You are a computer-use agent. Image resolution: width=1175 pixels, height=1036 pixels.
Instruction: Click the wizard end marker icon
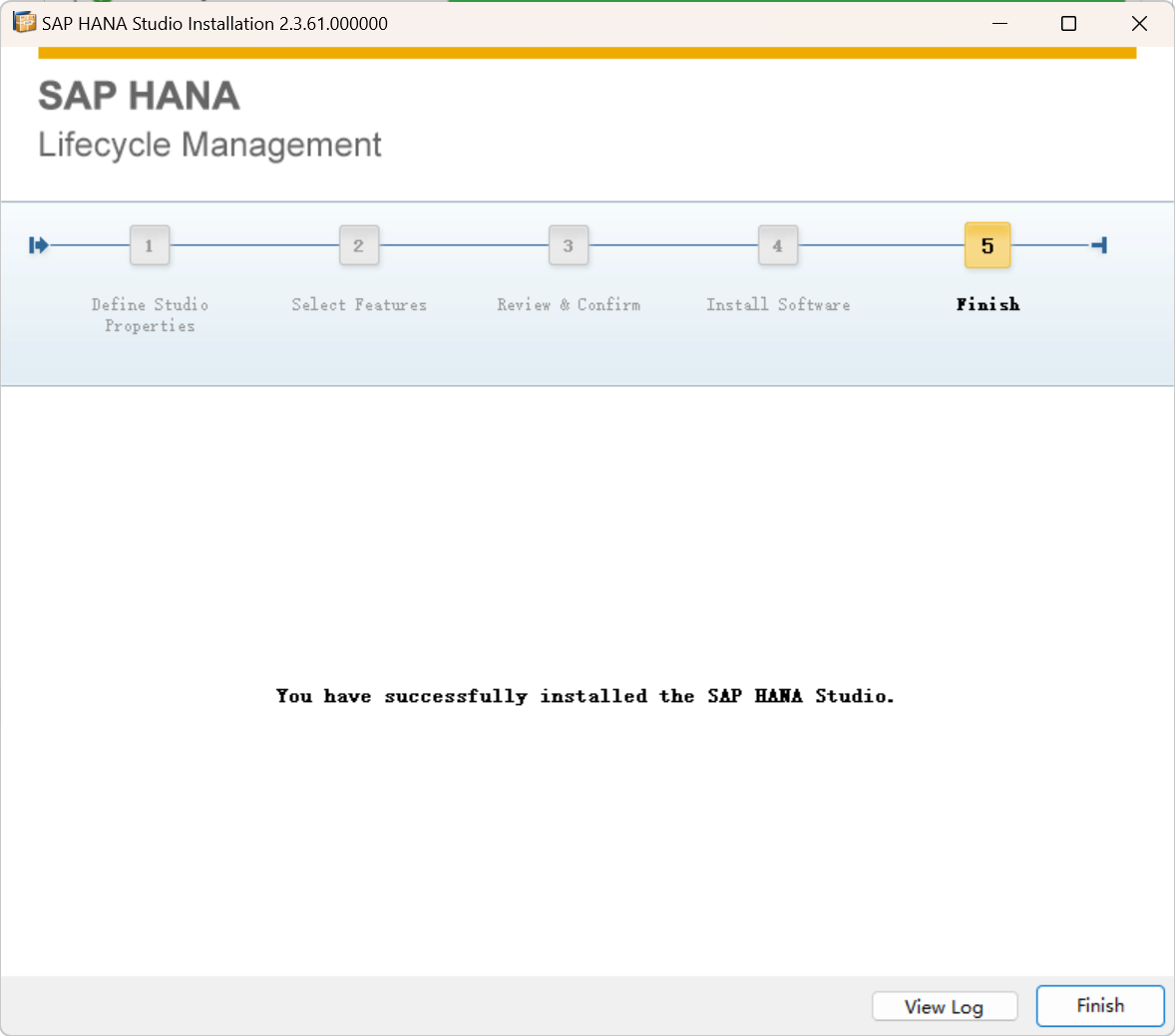1100,245
